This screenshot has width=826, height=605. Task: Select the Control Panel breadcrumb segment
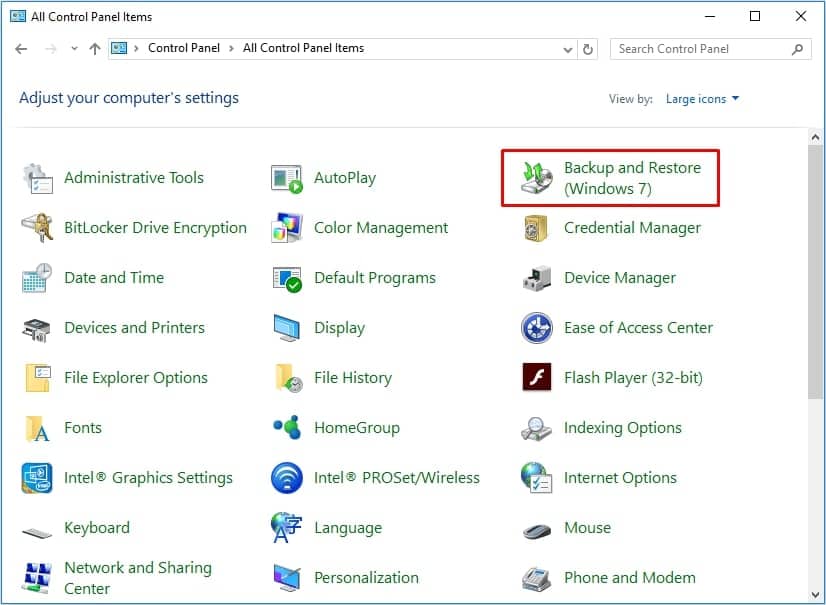click(185, 48)
